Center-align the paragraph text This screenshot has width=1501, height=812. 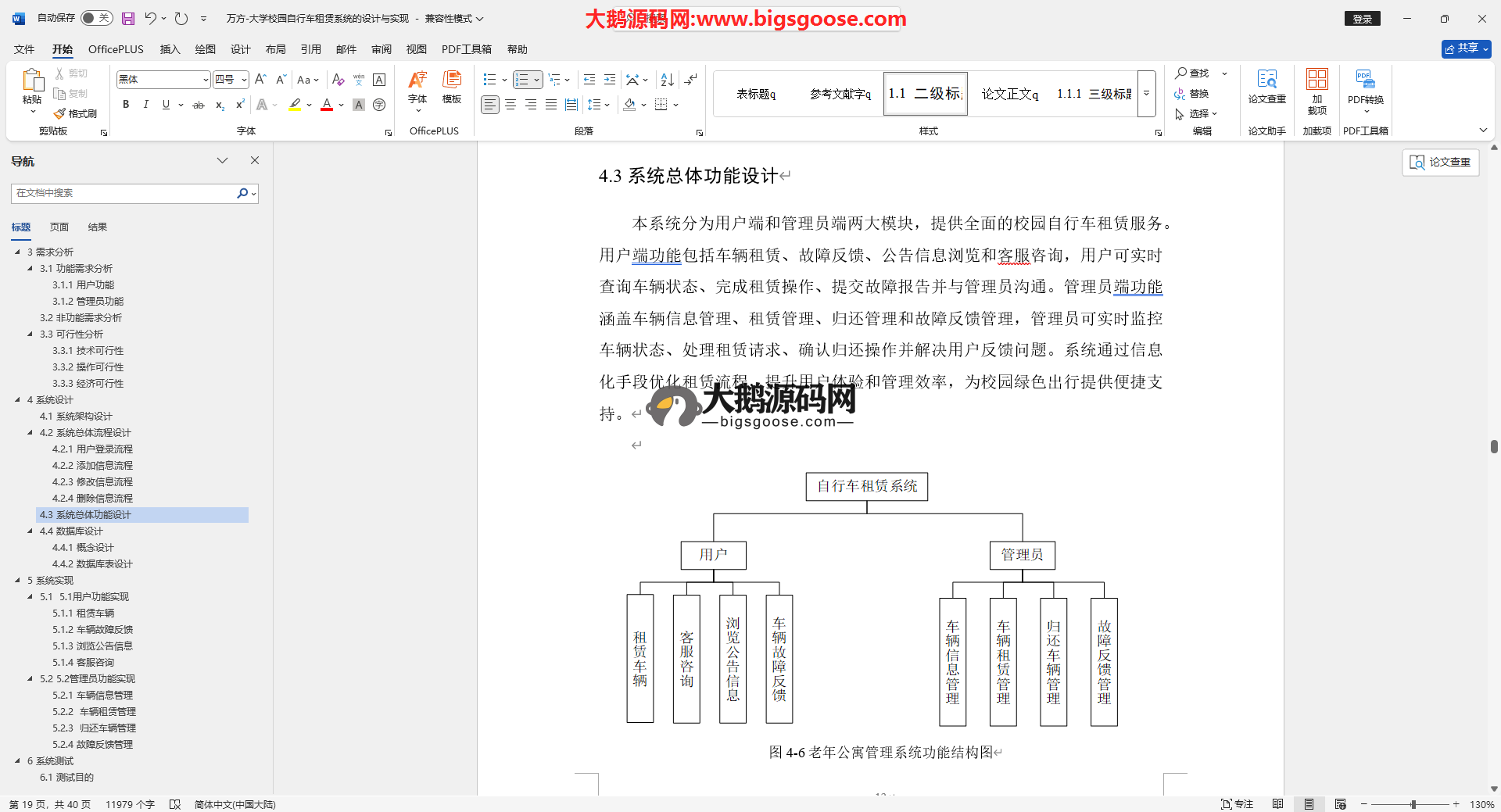tap(510, 105)
